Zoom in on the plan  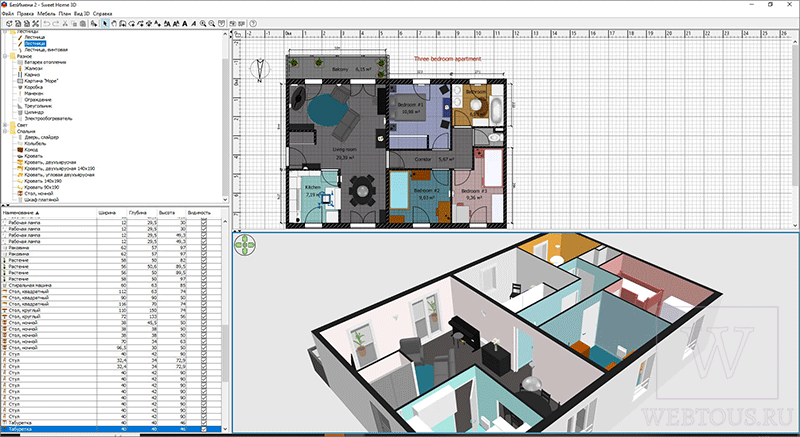coord(203,23)
